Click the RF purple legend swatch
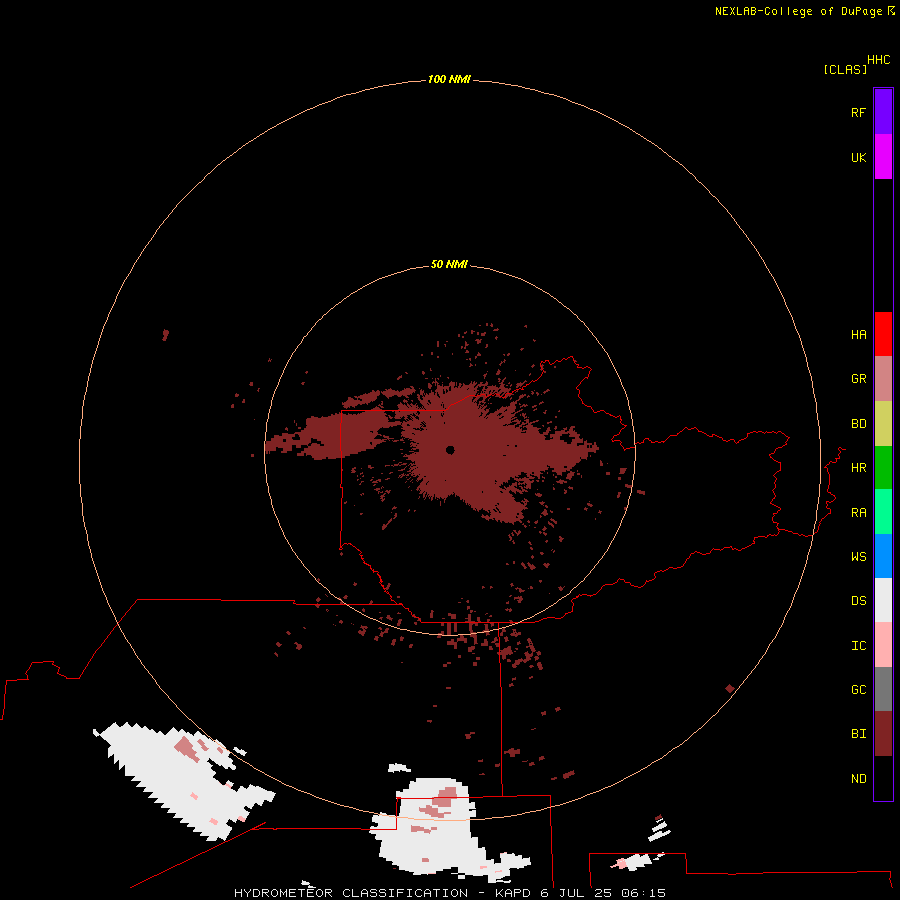Viewport: 900px width, 900px height. pyautogui.click(x=883, y=111)
